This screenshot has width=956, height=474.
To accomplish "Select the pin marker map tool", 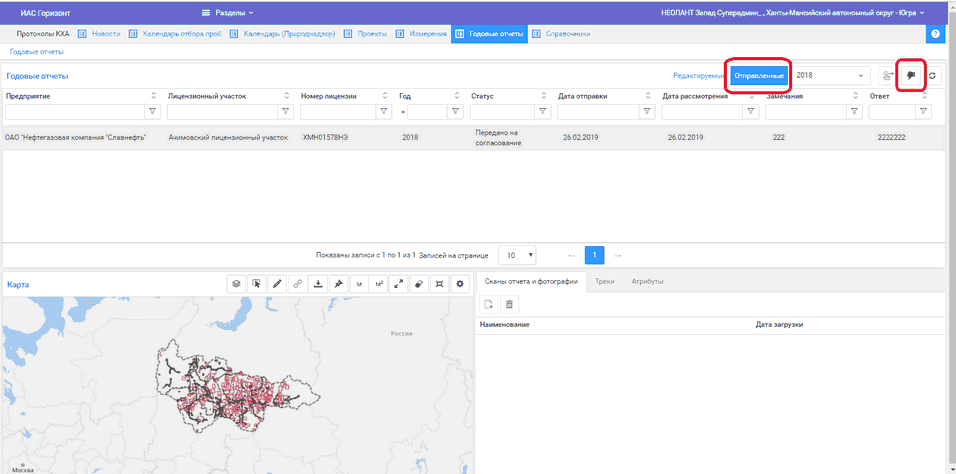I will (338, 284).
